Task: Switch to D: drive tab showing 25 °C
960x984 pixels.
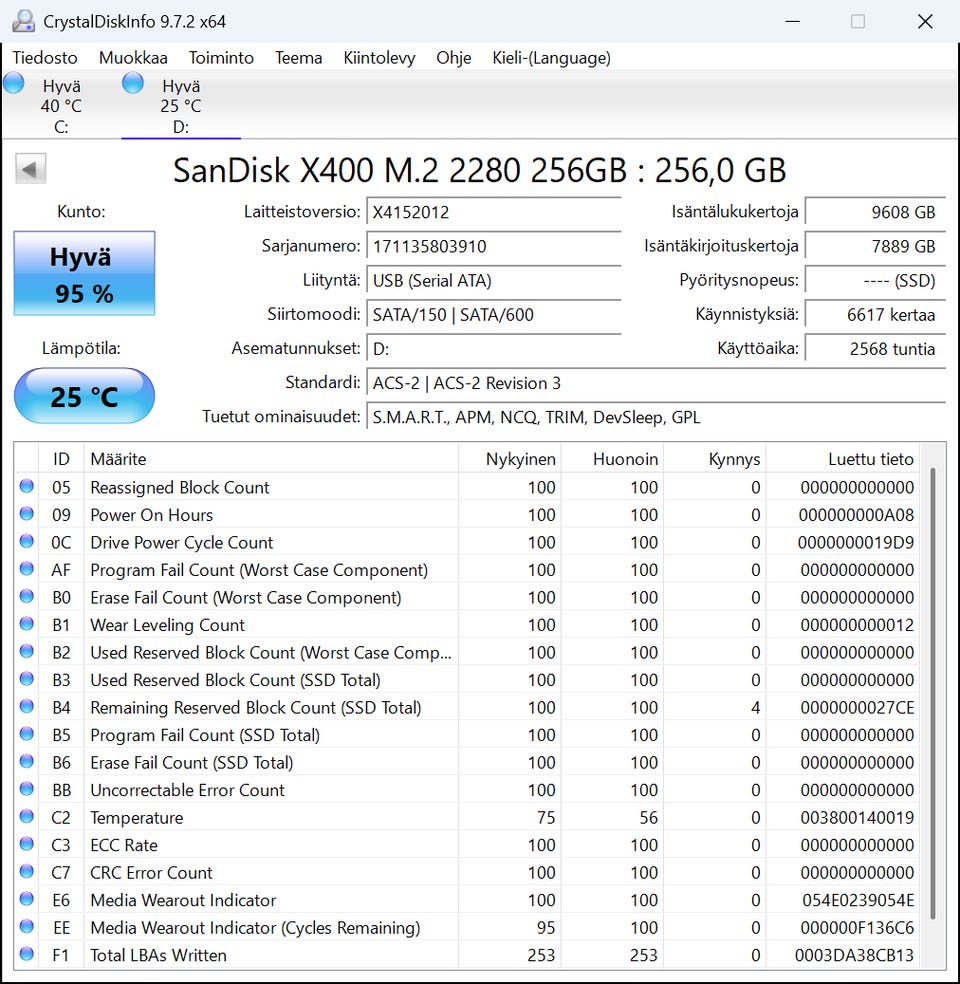Action: tap(181, 105)
